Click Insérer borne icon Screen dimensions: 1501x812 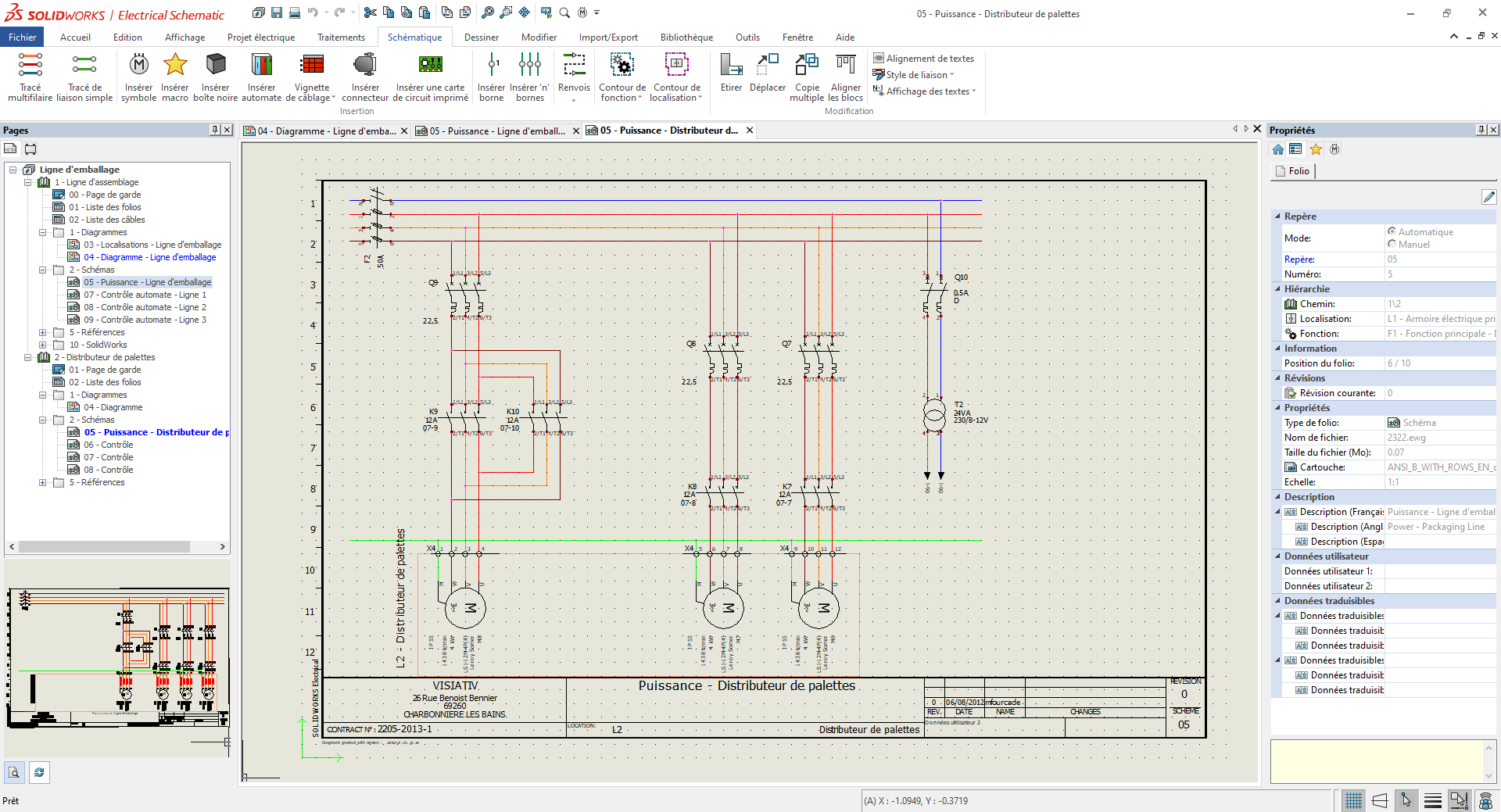pyautogui.click(x=492, y=64)
